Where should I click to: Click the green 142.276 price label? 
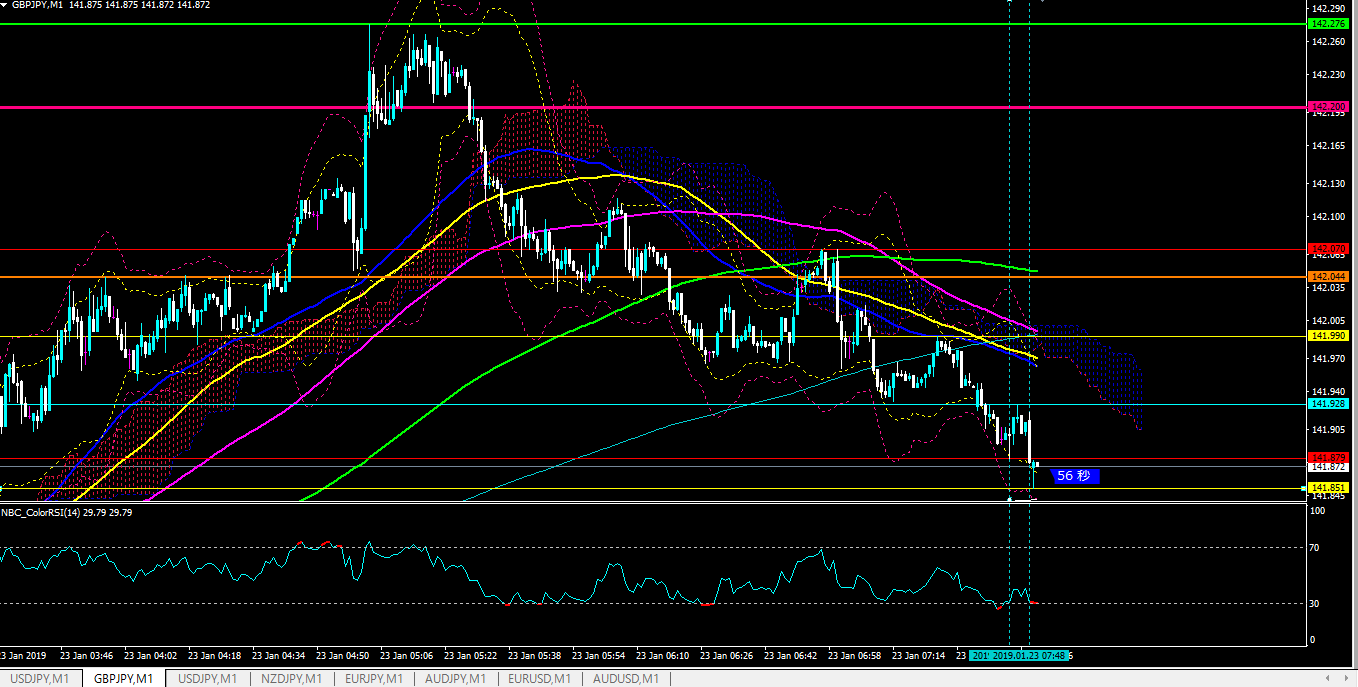[x=1326, y=23]
